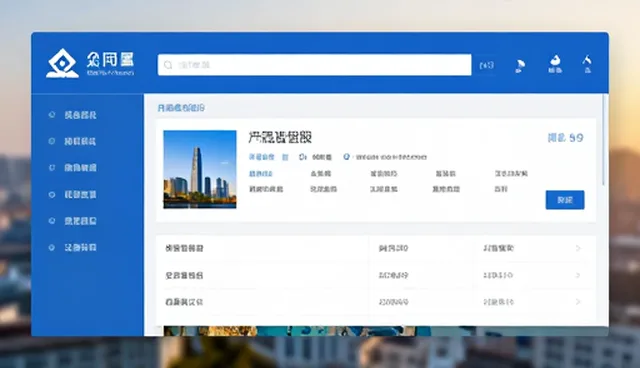
Task: Open the last sidebar menu label
Action: [x=80, y=248]
